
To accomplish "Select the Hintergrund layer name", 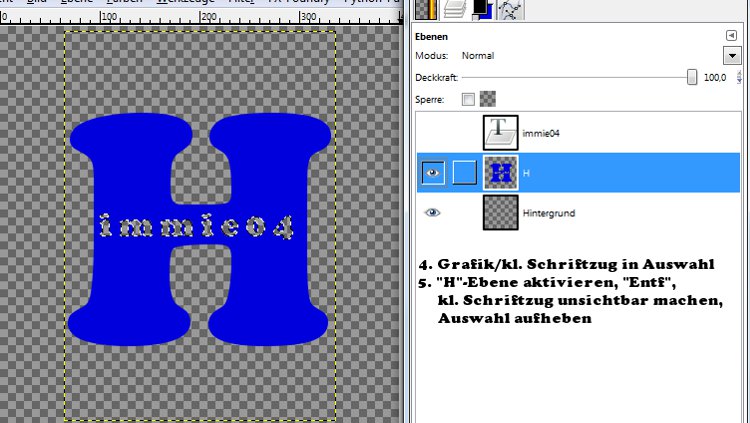I will [549, 213].
